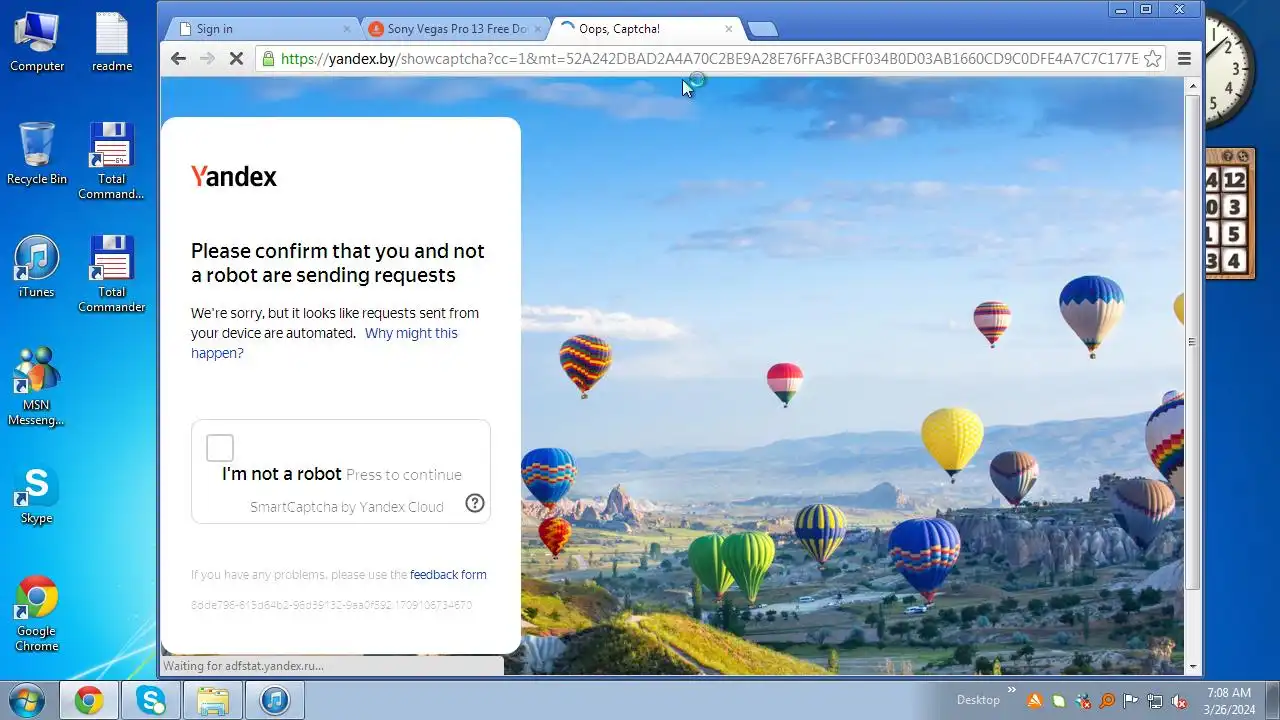Image resolution: width=1280 pixels, height=720 pixels.
Task: Click the orange Avast tray icon
Action: (1035, 700)
